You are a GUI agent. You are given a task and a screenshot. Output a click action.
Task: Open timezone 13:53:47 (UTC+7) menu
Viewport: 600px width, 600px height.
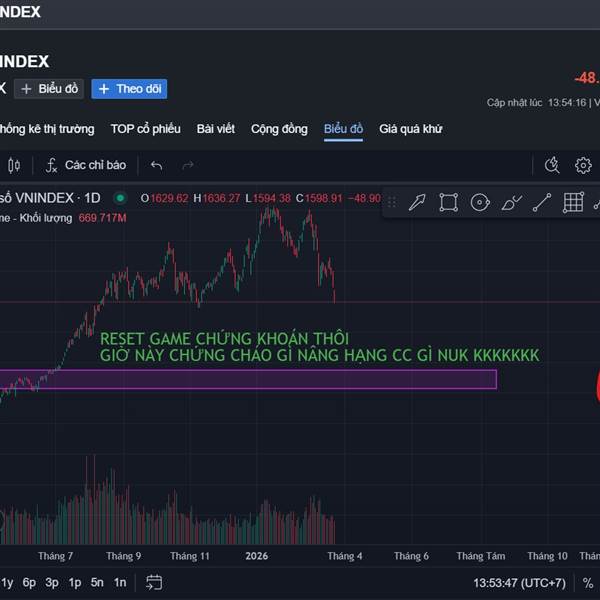[x=519, y=583]
